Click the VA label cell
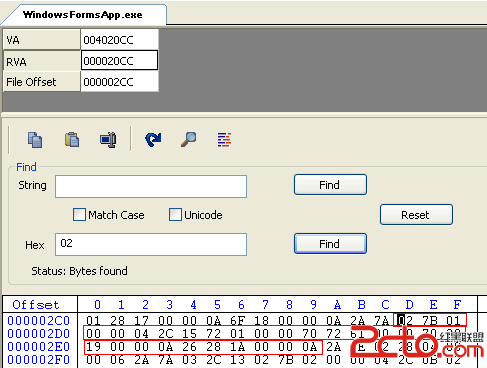The width and height of the screenshot is (487, 368). tap(41, 40)
